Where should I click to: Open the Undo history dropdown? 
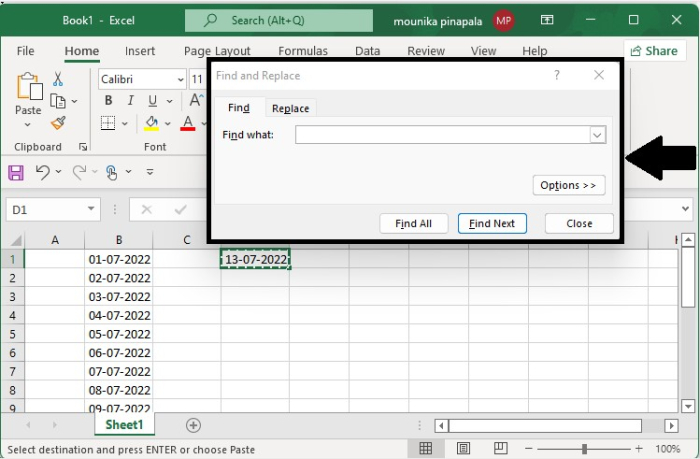[x=58, y=171]
